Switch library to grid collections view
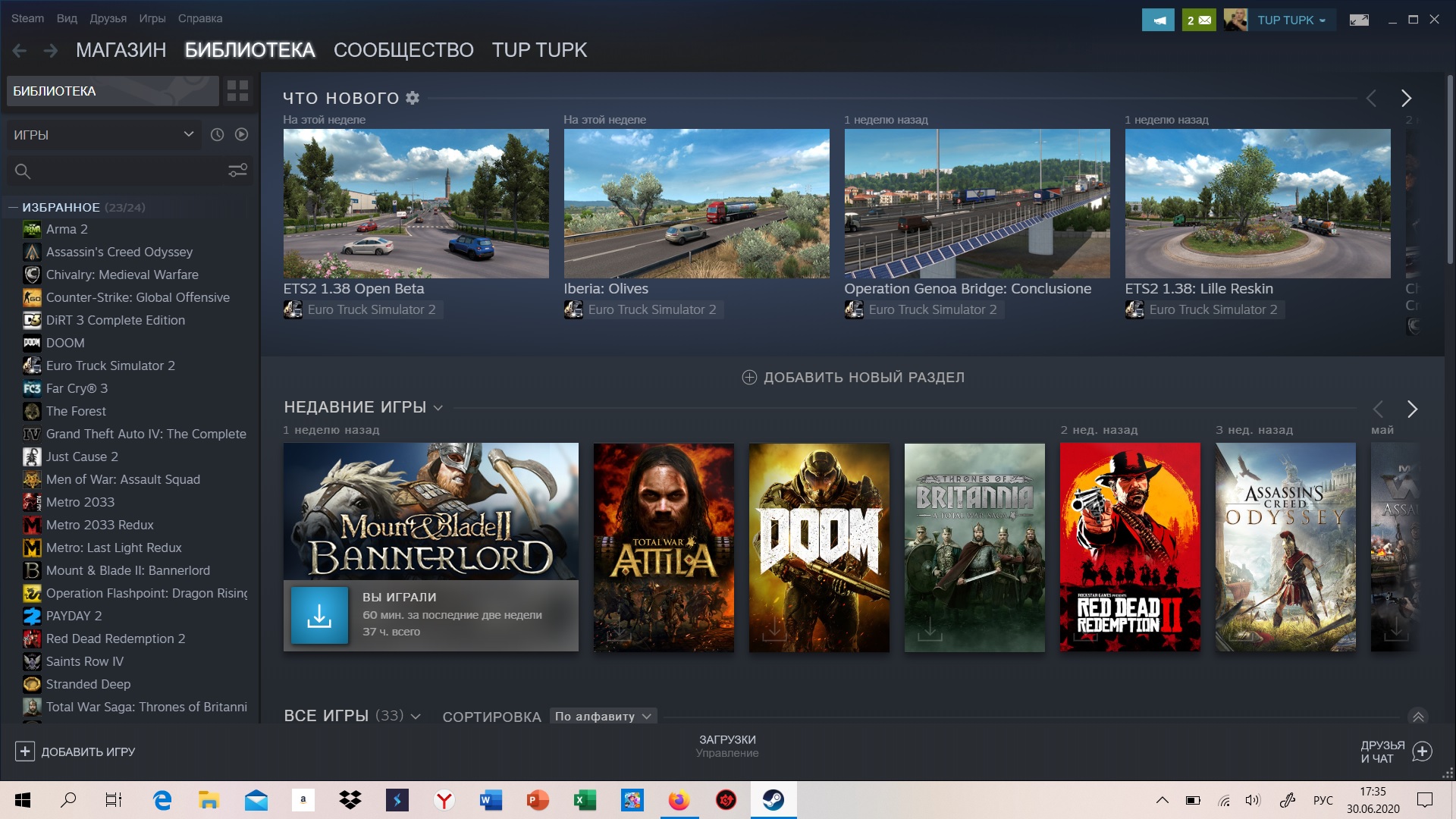 click(x=237, y=91)
